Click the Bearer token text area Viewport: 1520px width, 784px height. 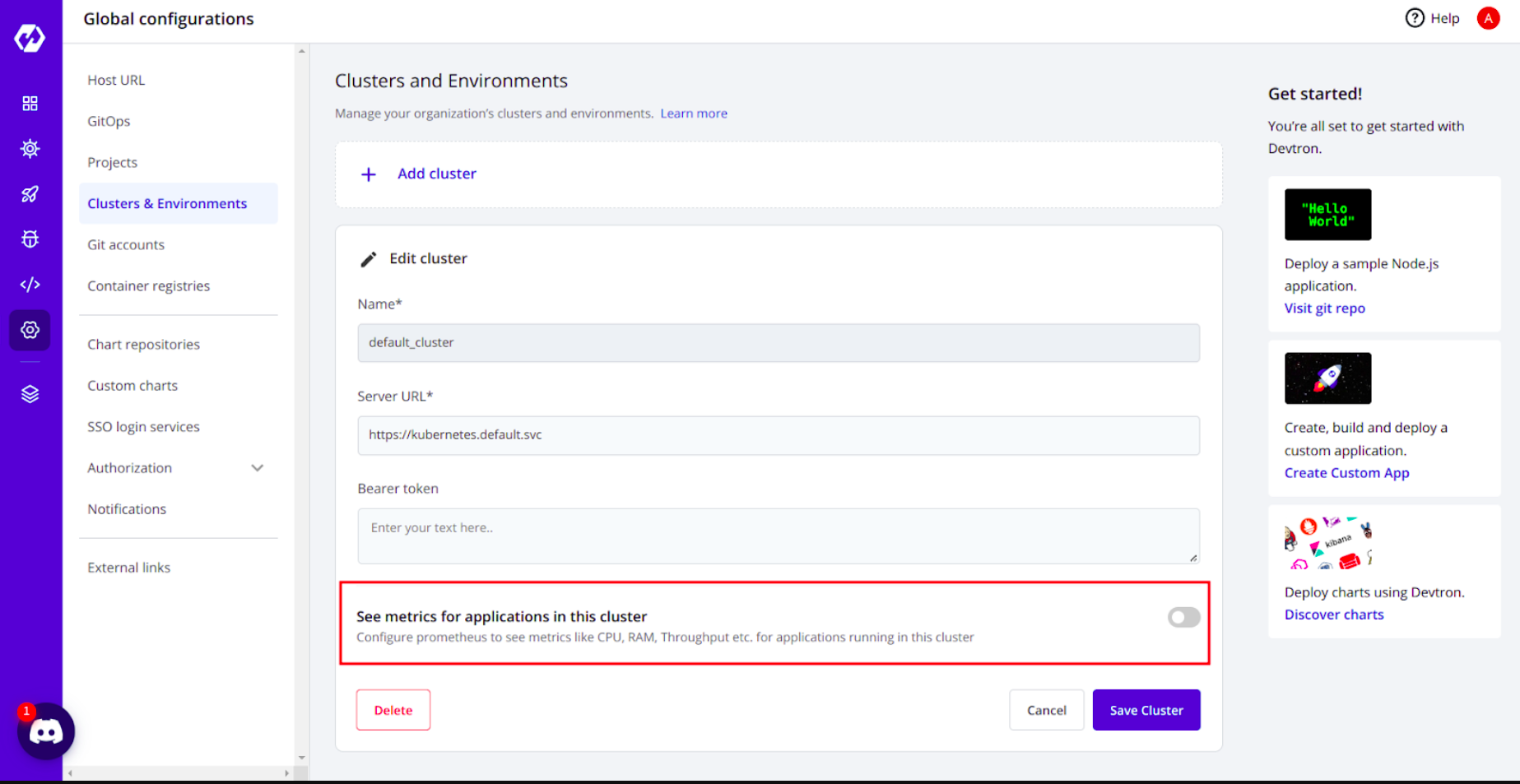tap(779, 536)
